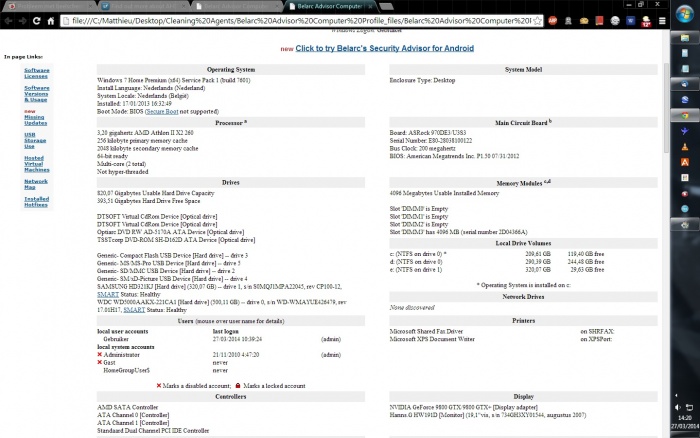700x438 pixels.
Task: Launch VLC cone icon in the taskbar
Action: [x=685, y=146]
